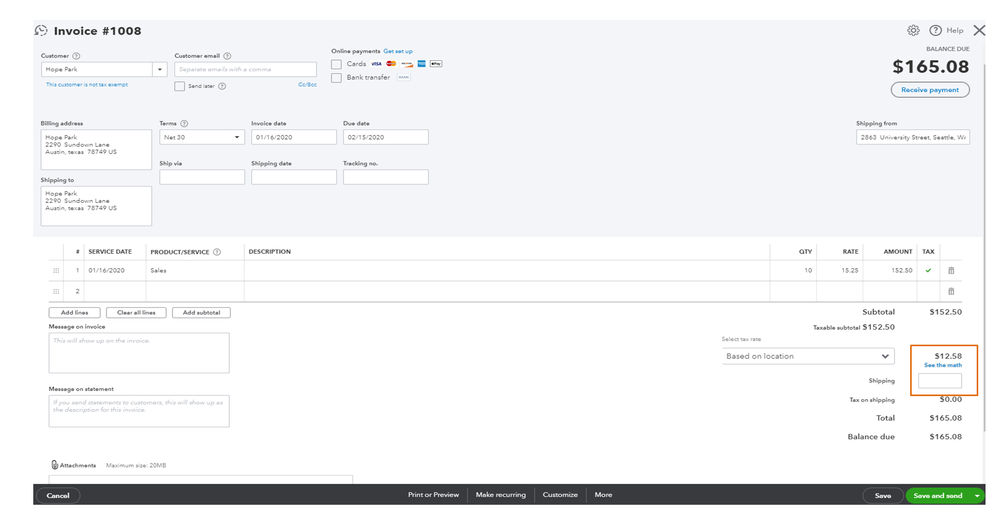This screenshot has height=524, width=998.
Task: Click the Hope Park customer name field
Action: 97,69
